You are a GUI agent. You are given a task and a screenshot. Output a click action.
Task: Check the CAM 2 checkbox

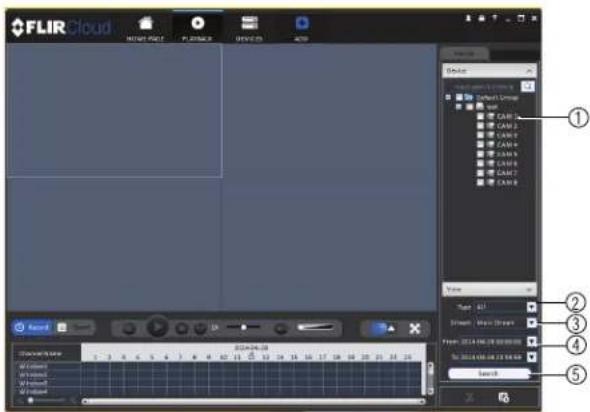pyautogui.click(x=480, y=126)
